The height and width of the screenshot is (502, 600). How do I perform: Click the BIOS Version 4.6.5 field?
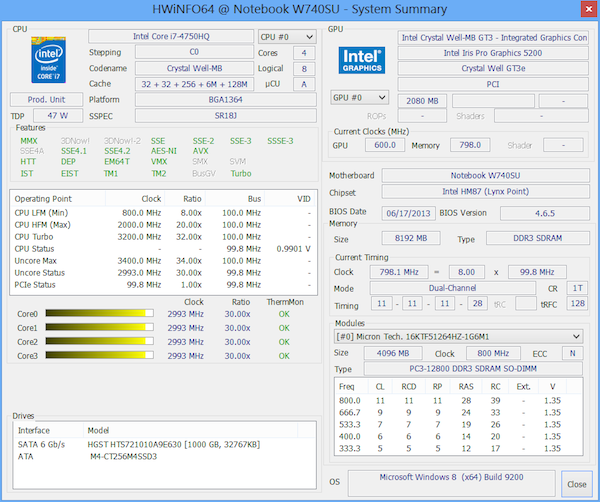point(545,213)
